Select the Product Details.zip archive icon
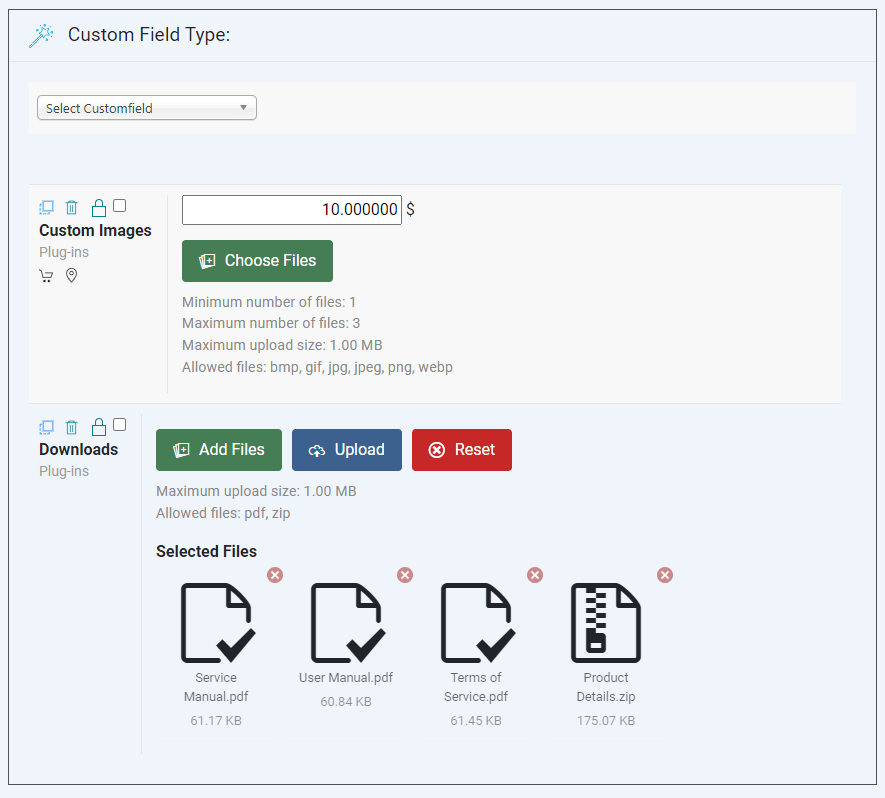Viewport: 885px width, 798px height. 606,622
